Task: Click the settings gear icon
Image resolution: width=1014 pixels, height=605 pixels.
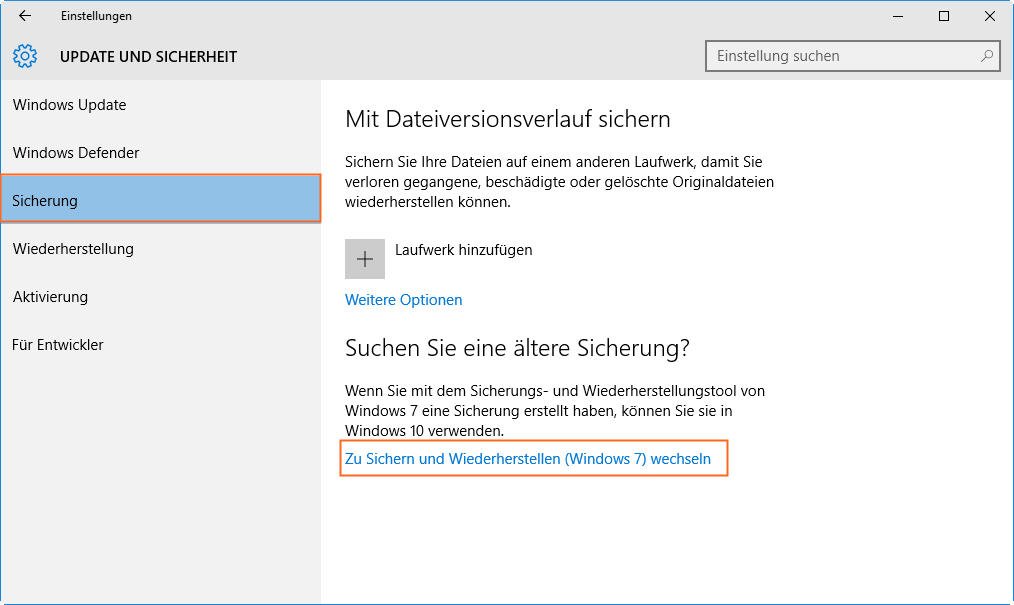Action: [x=25, y=56]
